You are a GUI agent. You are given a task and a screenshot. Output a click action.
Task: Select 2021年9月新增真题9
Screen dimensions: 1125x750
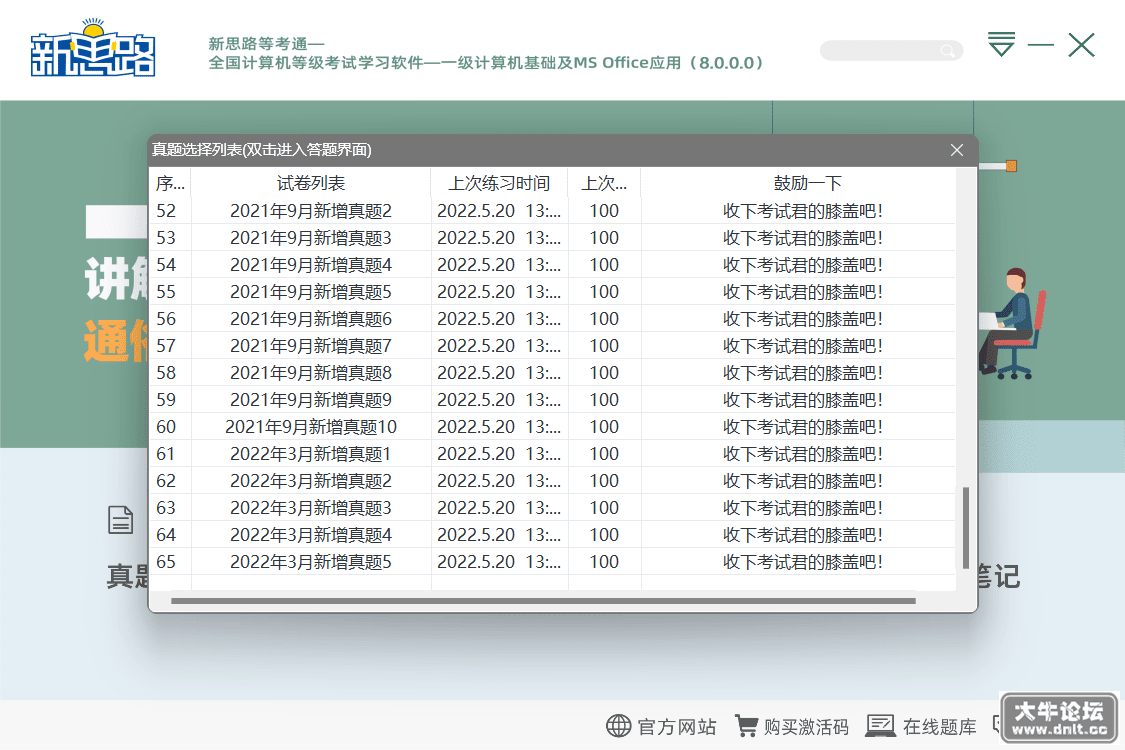tap(311, 400)
